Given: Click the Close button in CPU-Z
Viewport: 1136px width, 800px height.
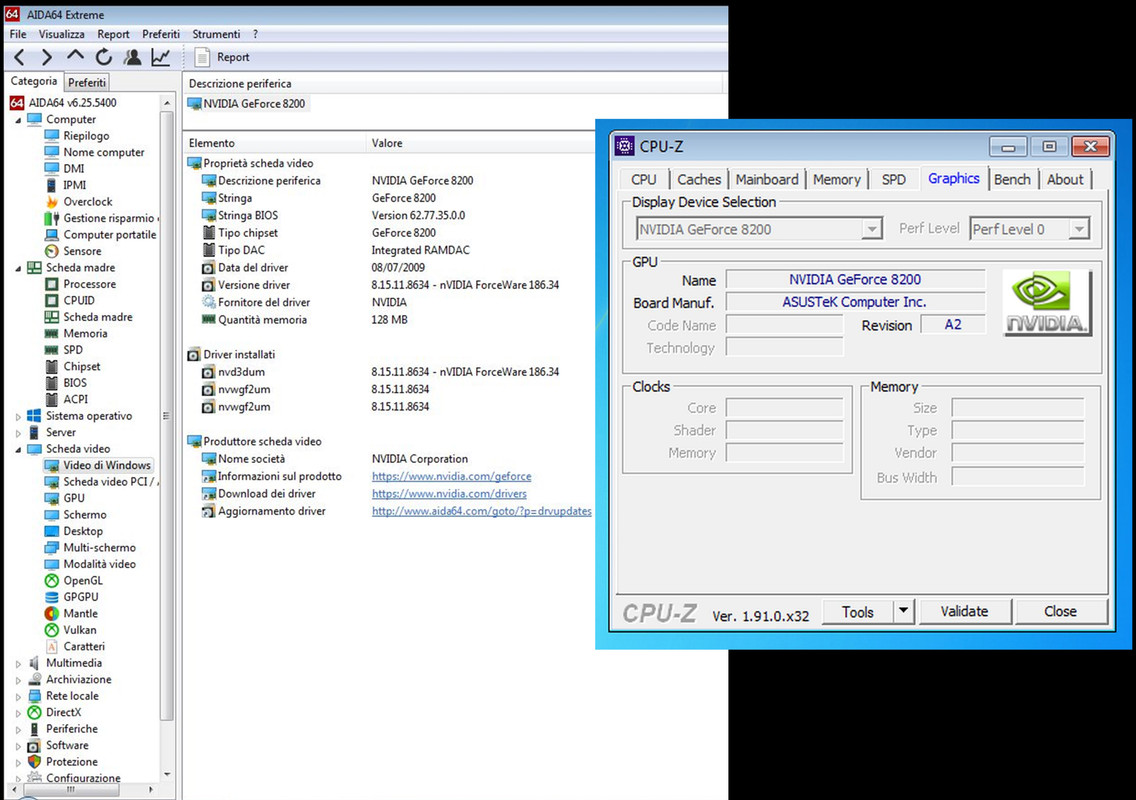Looking at the screenshot, I should tap(1061, 612).
